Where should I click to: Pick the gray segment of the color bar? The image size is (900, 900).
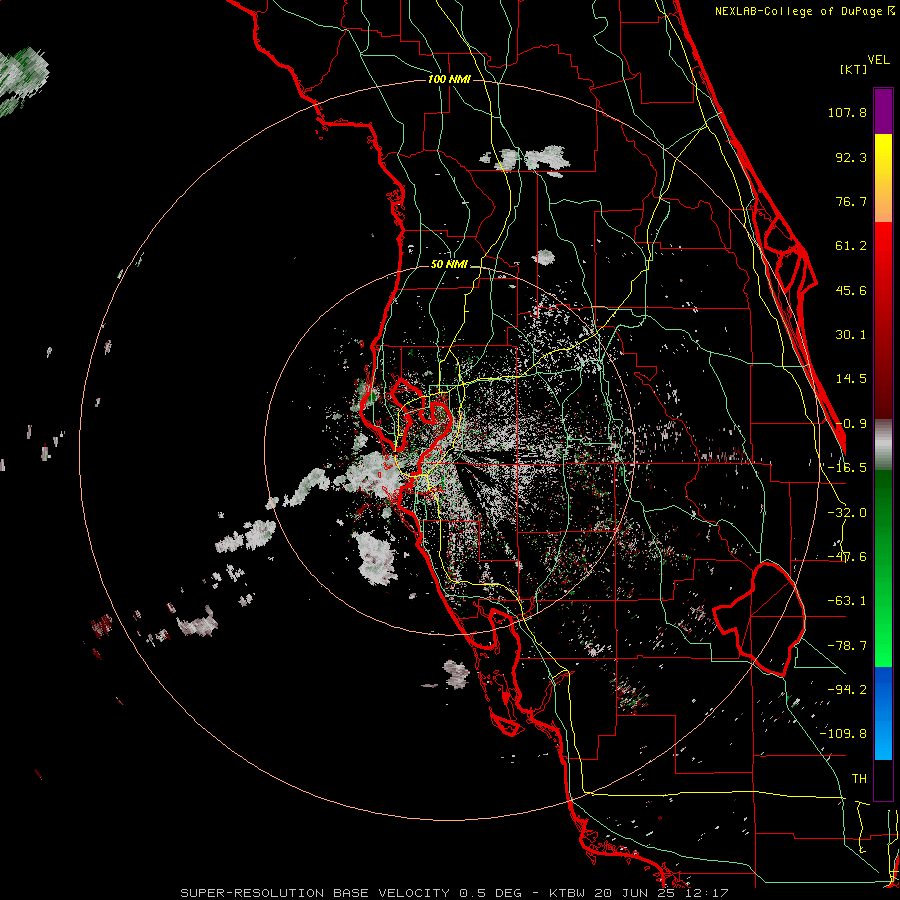pos(883,445)
